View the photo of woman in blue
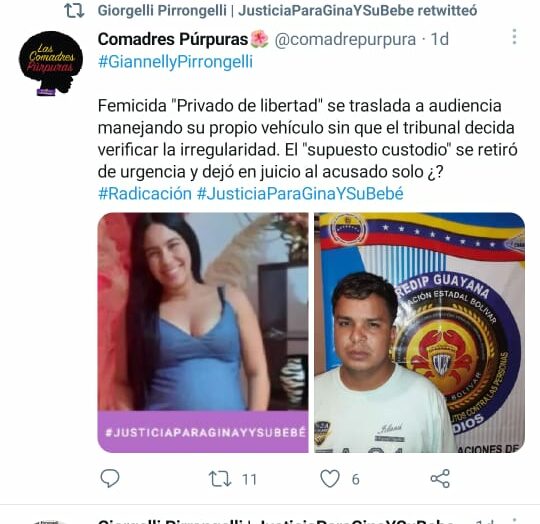Viewport: 540px width, 524px height. coord(203,332)
